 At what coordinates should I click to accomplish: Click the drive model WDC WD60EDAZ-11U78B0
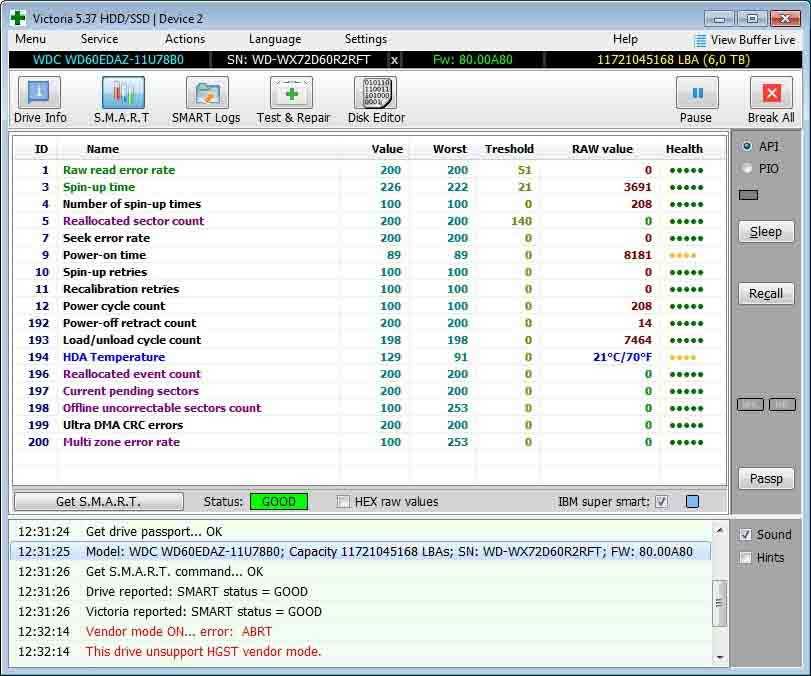tap(108, 60)
